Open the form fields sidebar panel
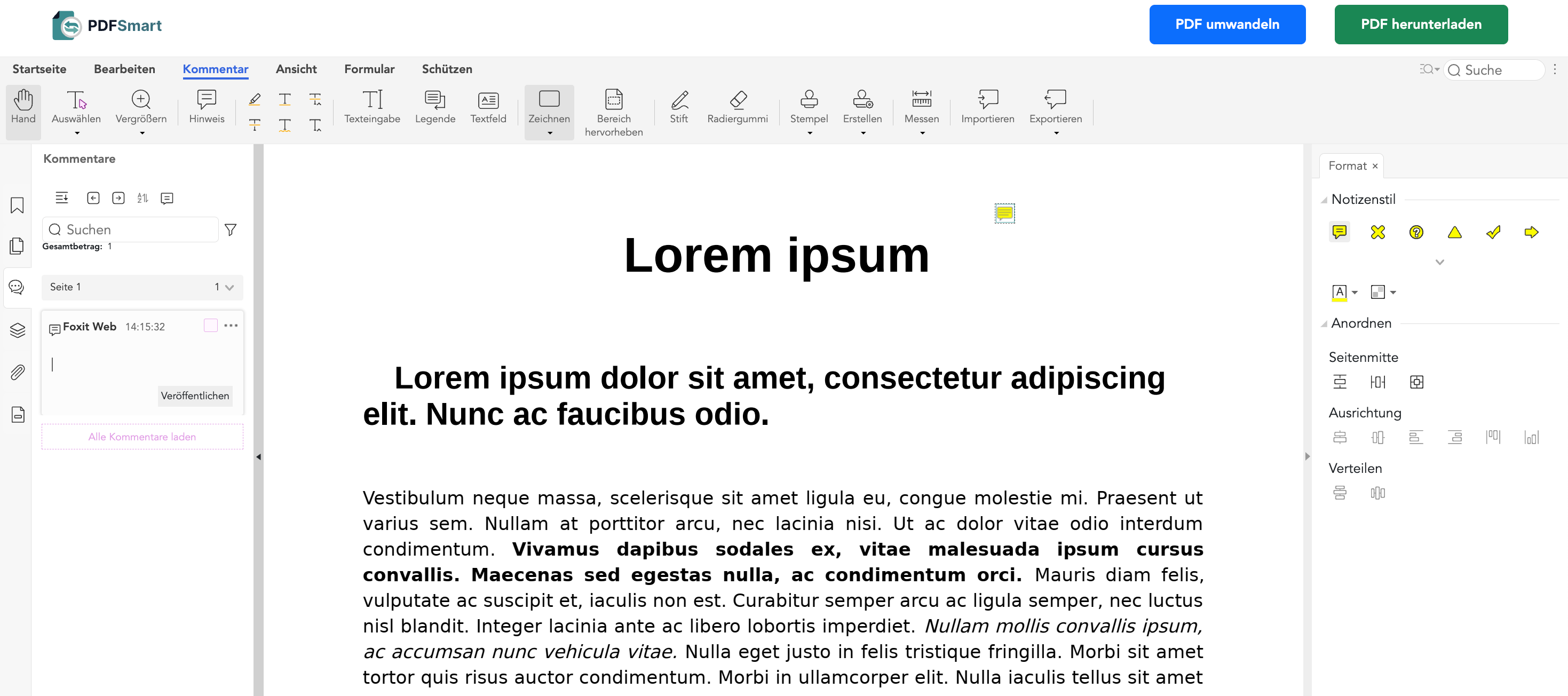 click(x=17, y=414)
